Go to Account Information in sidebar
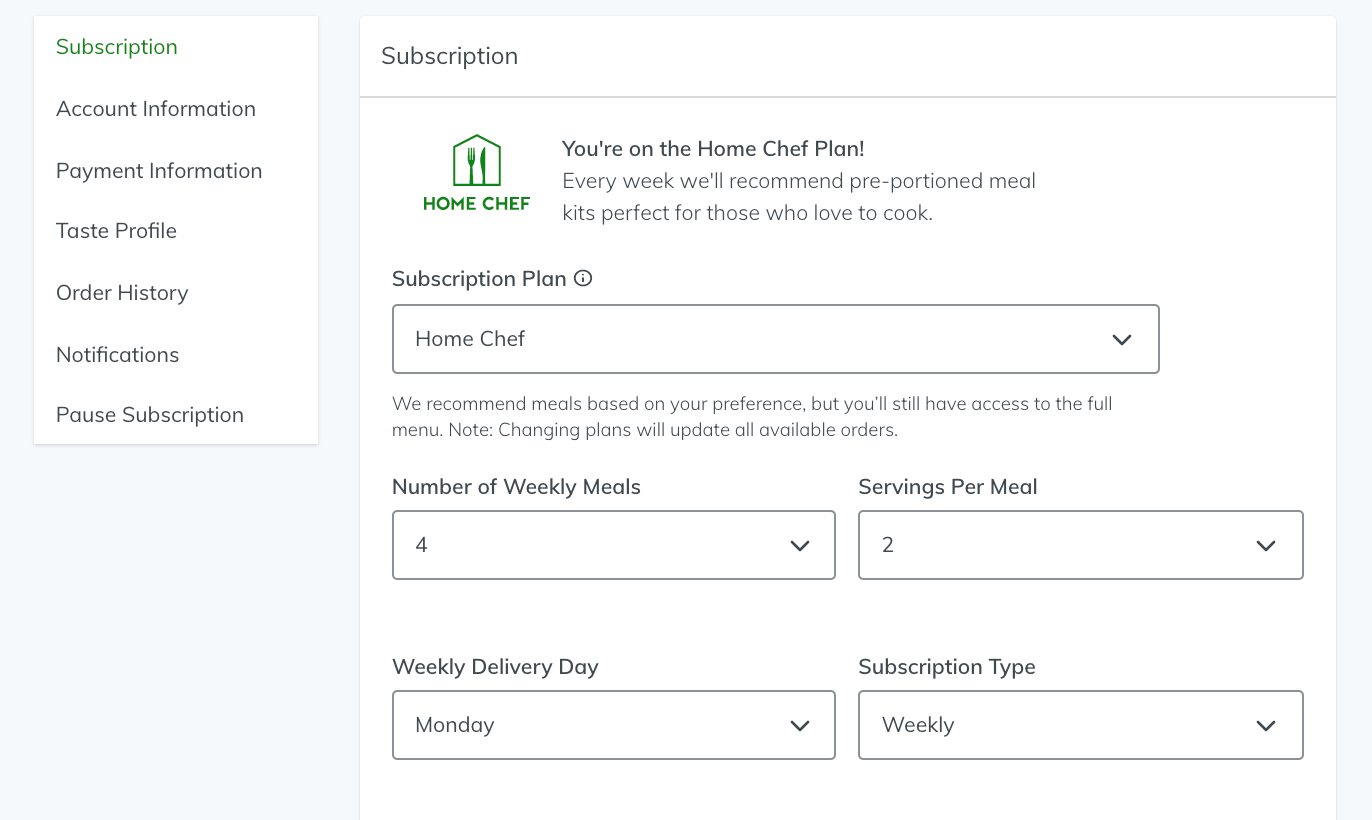The image size is (1372, 820). tap(156, 109)
